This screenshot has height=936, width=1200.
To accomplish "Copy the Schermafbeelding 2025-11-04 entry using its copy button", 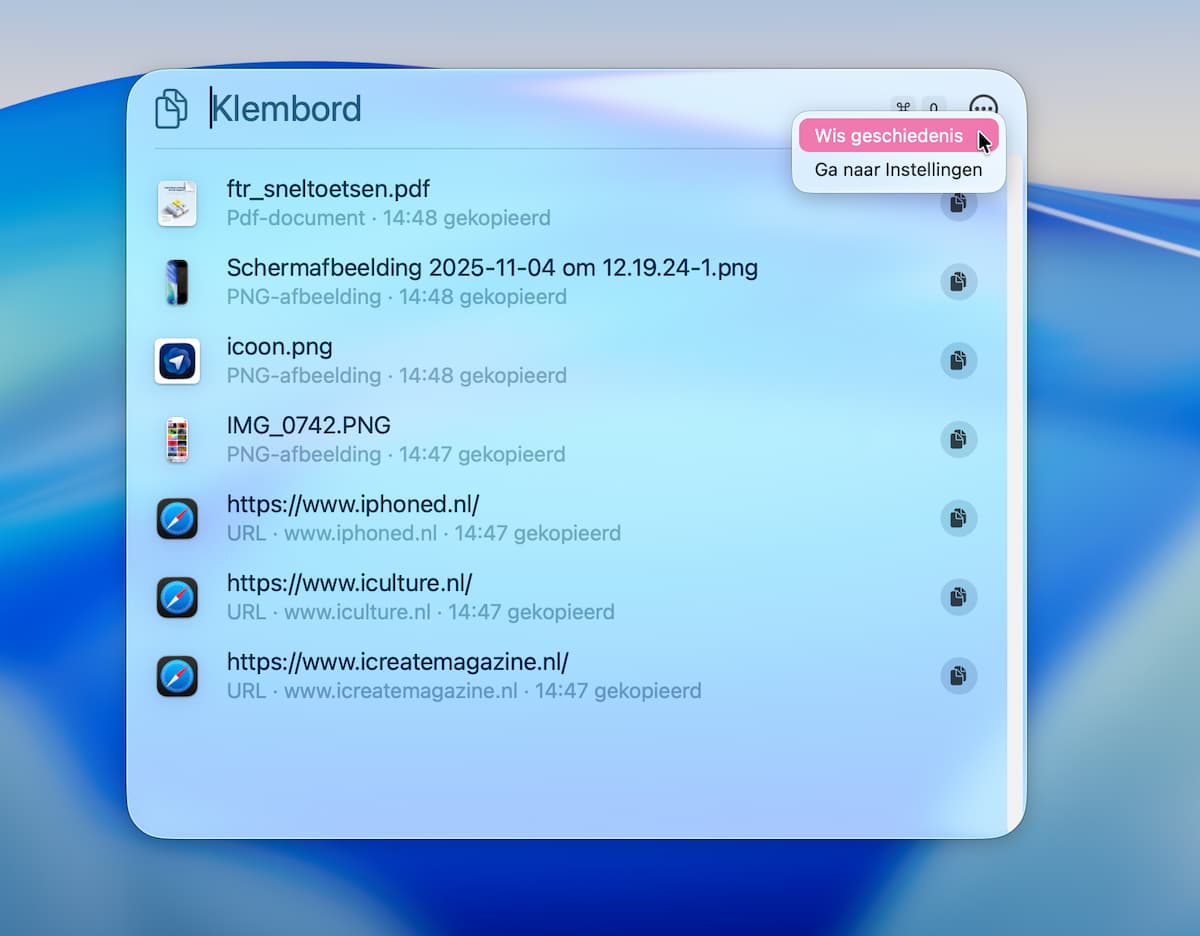I will (x=958, y=282).
